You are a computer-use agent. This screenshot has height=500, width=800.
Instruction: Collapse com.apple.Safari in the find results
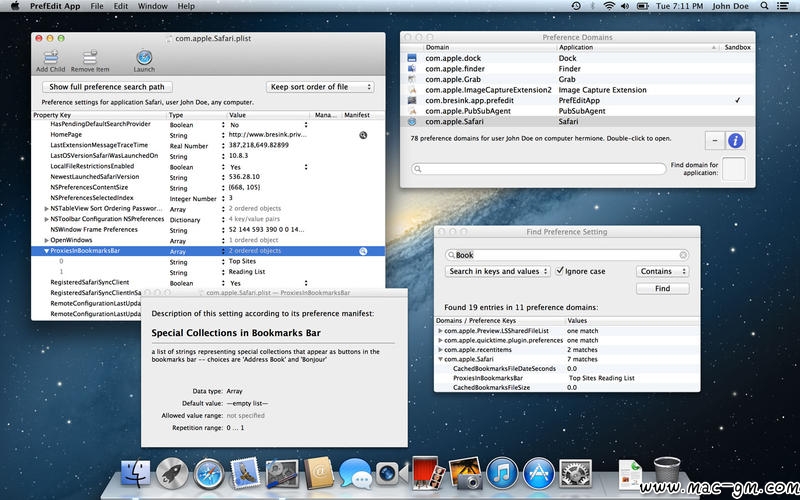click(x=440, y=359)
